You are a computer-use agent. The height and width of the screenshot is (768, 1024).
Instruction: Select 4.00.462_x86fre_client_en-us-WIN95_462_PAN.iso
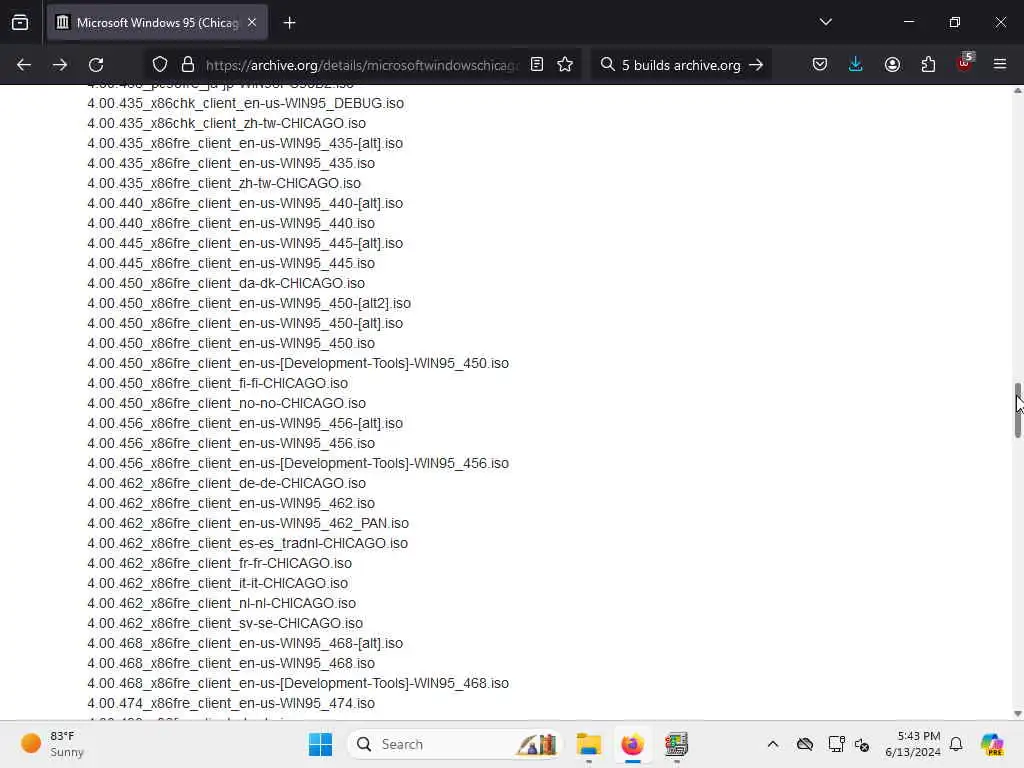[x=248, y=523]
